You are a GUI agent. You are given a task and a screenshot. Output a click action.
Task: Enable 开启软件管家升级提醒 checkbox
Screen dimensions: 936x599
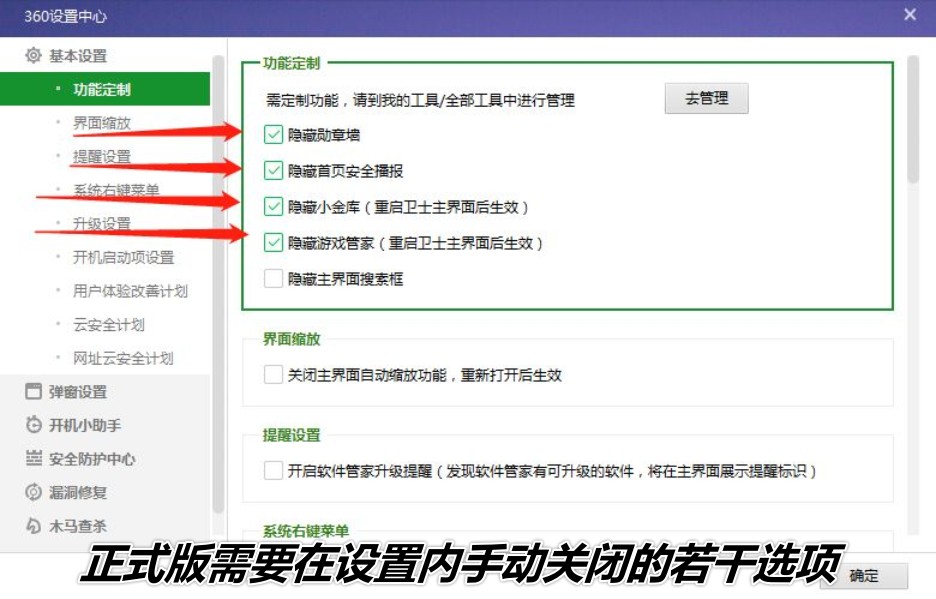click(x=273, y=470)
